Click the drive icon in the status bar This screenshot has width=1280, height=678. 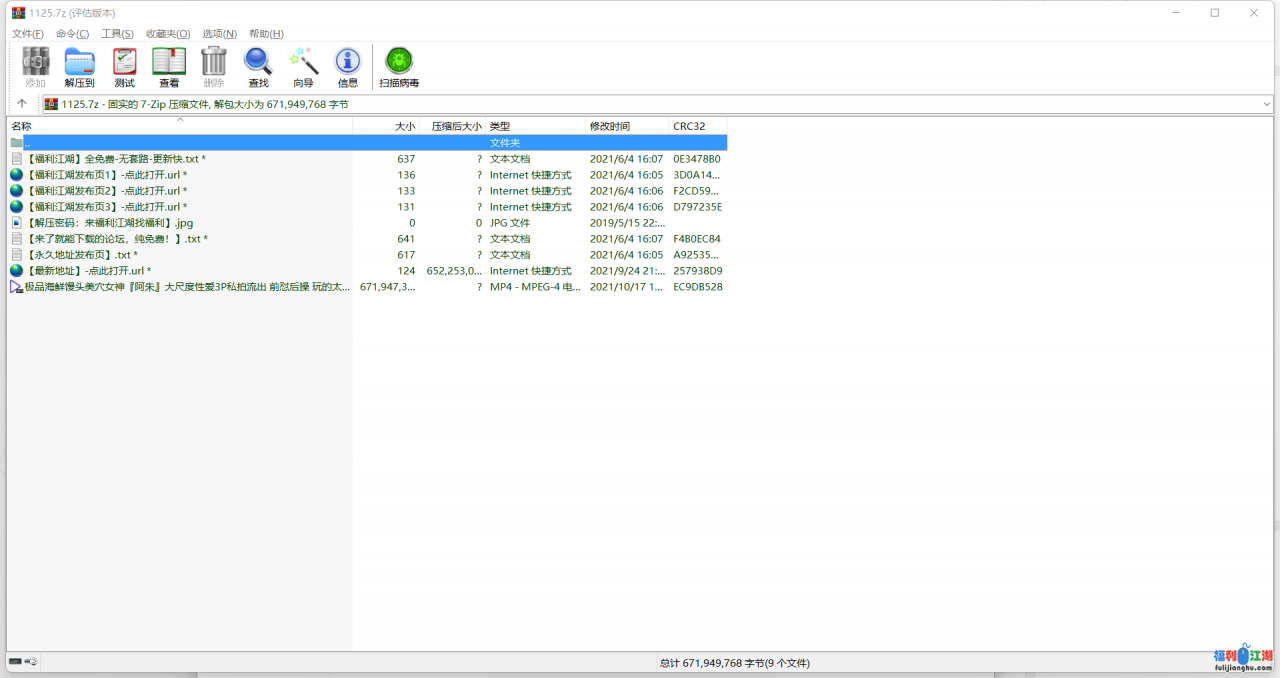click(15, 662)
